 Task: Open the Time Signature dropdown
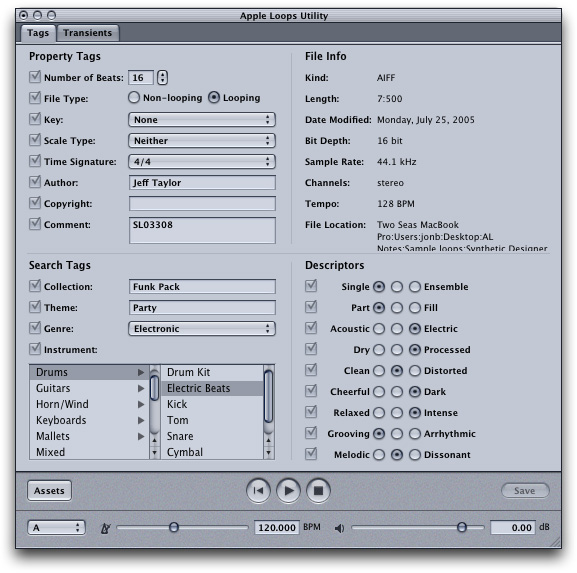(x=202, y=162)
